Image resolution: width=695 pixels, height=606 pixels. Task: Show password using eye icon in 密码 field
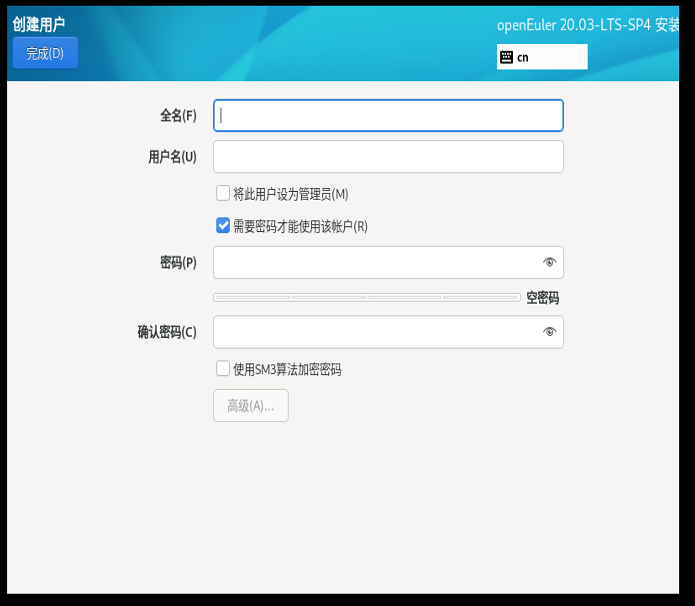point(549,262)
